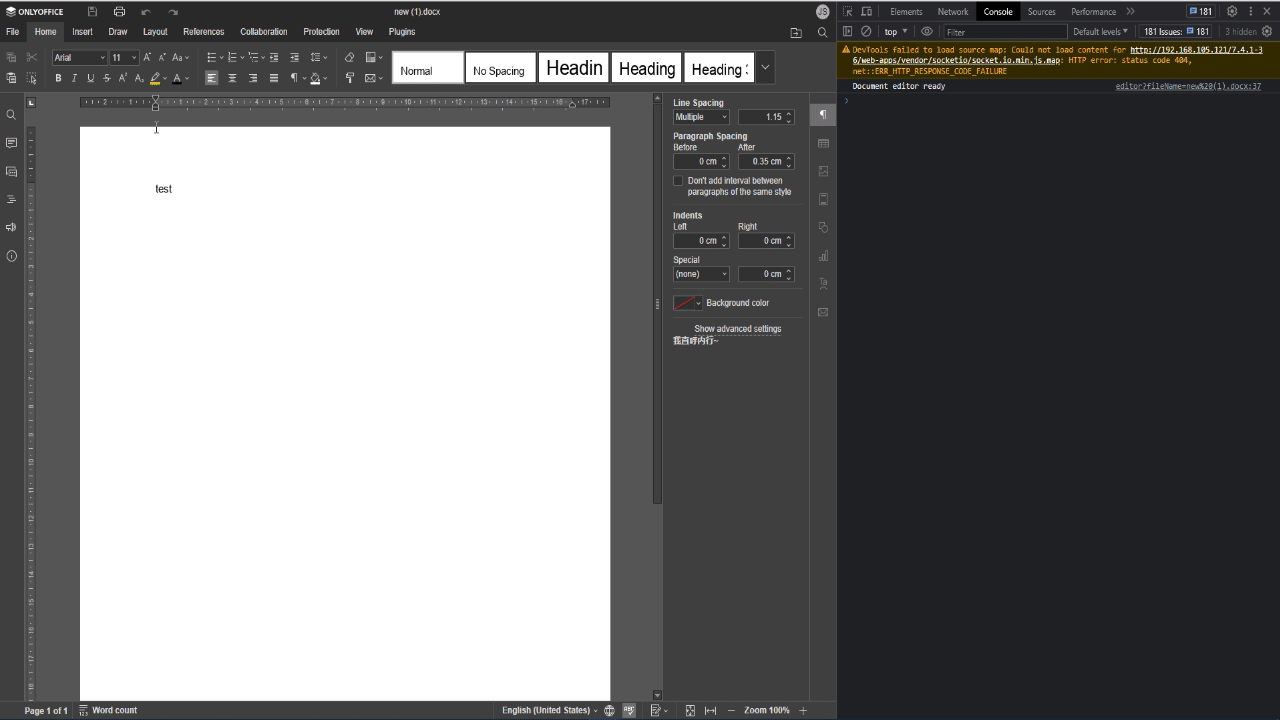Open the paragraph line spacing toolbar dropdown
Viewport: 1280px width, 720px height.
(x=319, y=58)
